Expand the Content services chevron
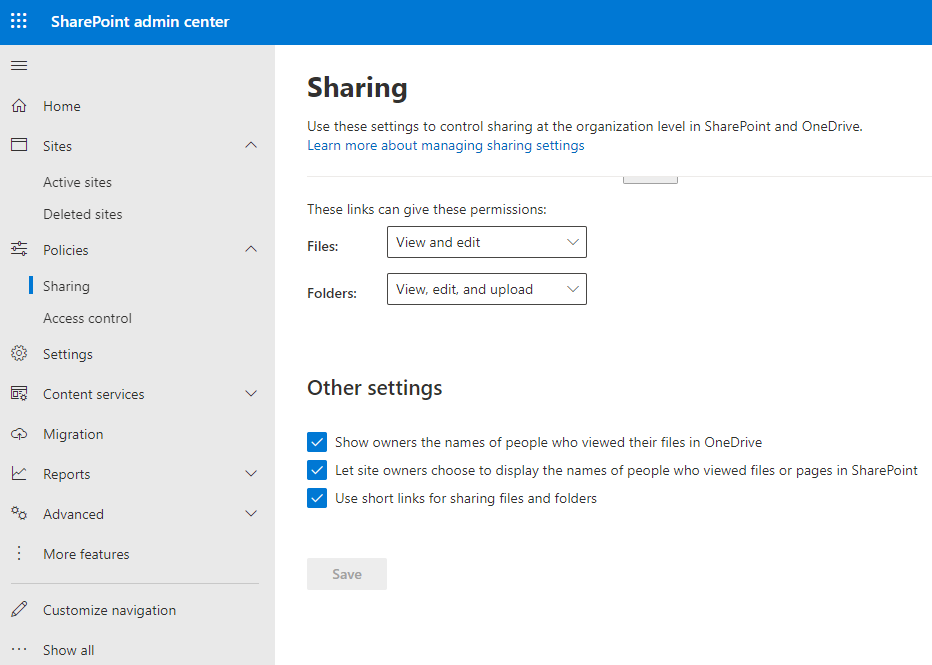Image resolution: width=932 pixels, height=665 pixels. pos(251,393)
